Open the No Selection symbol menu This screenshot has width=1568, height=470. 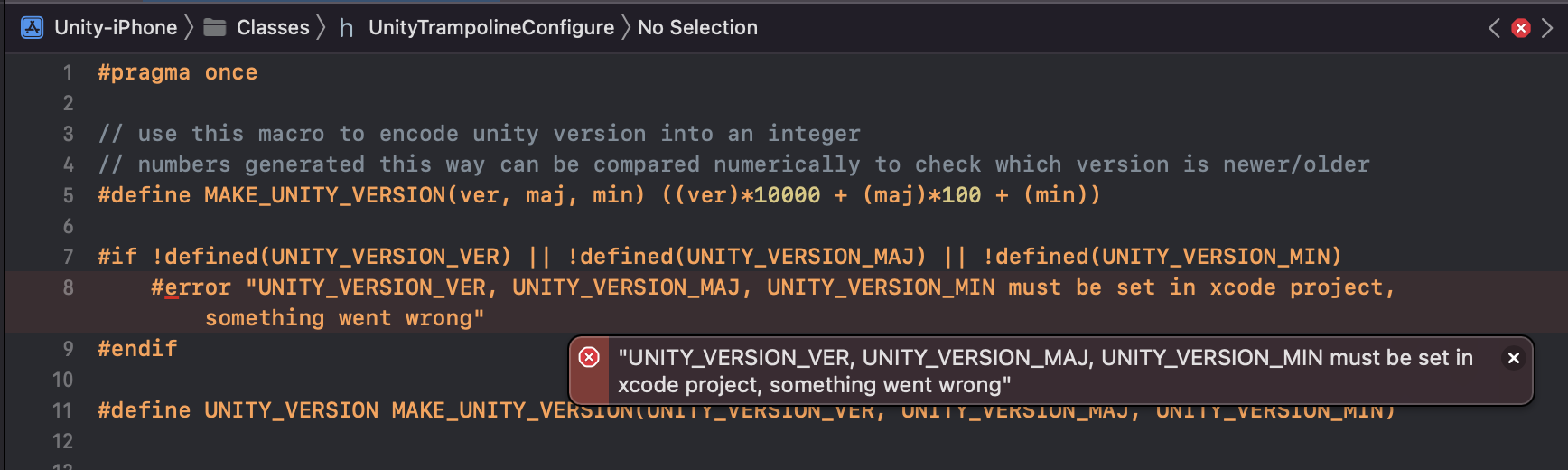click(x=697, y=28)
